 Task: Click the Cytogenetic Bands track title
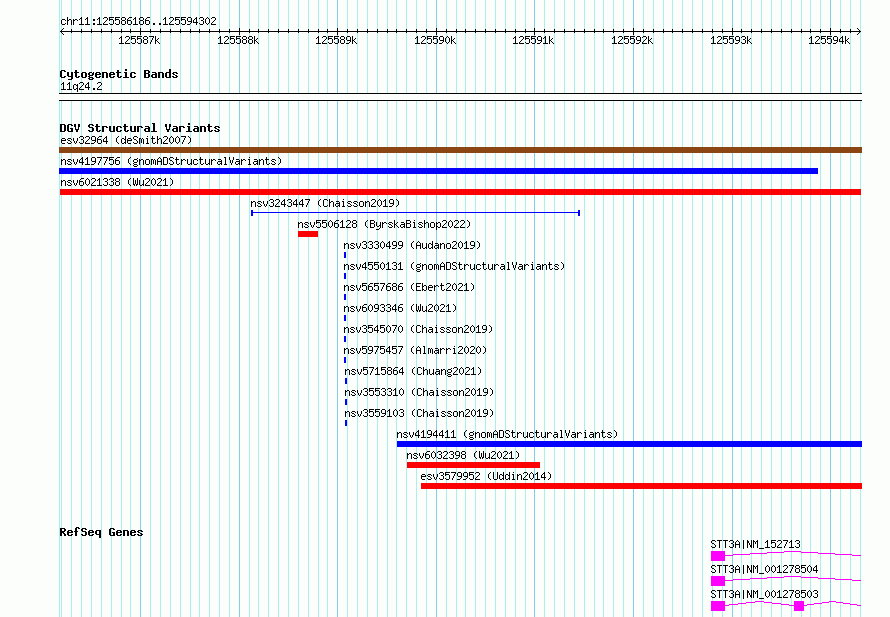(x=119, y=74)
